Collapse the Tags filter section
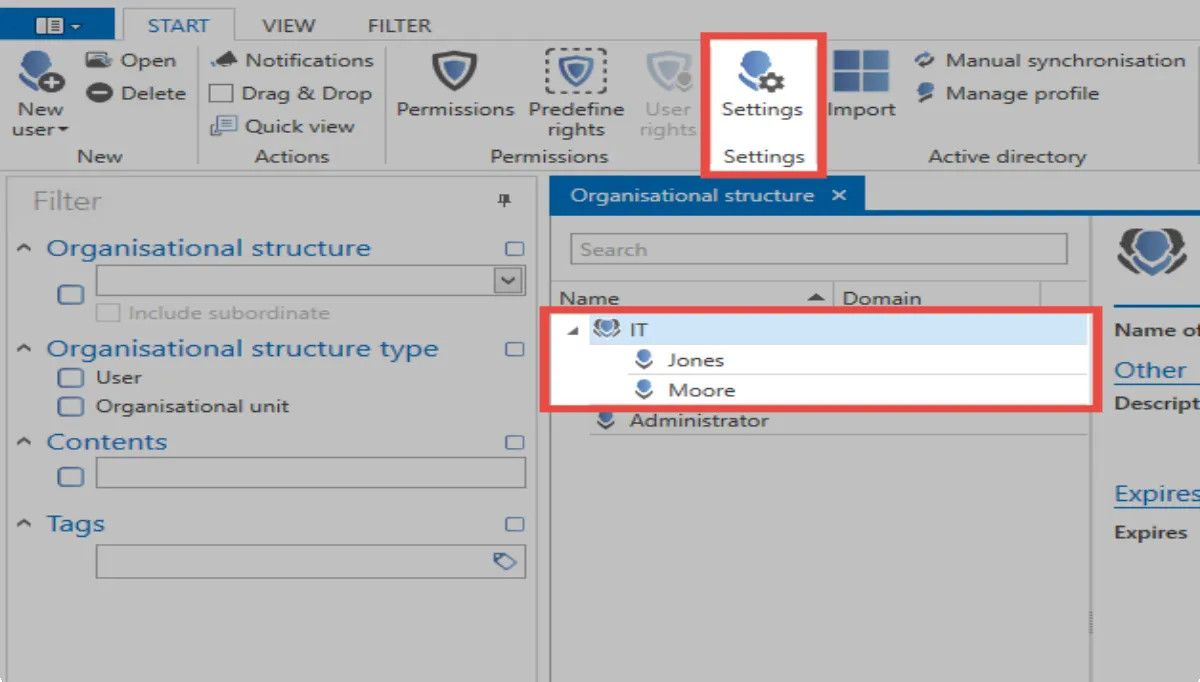 click(x=25, y=524)
